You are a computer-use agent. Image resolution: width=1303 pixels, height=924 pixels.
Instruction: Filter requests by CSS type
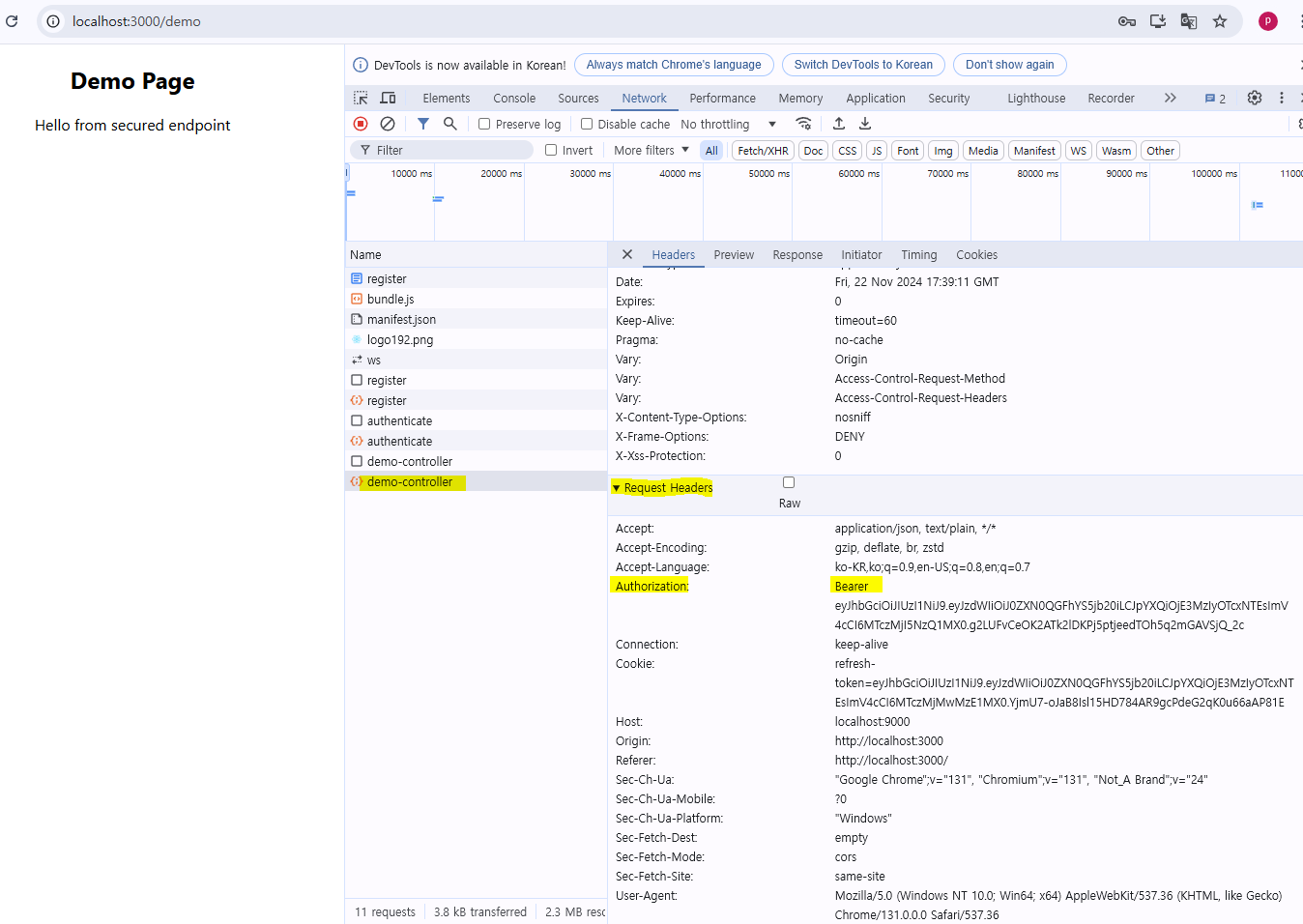848,151
